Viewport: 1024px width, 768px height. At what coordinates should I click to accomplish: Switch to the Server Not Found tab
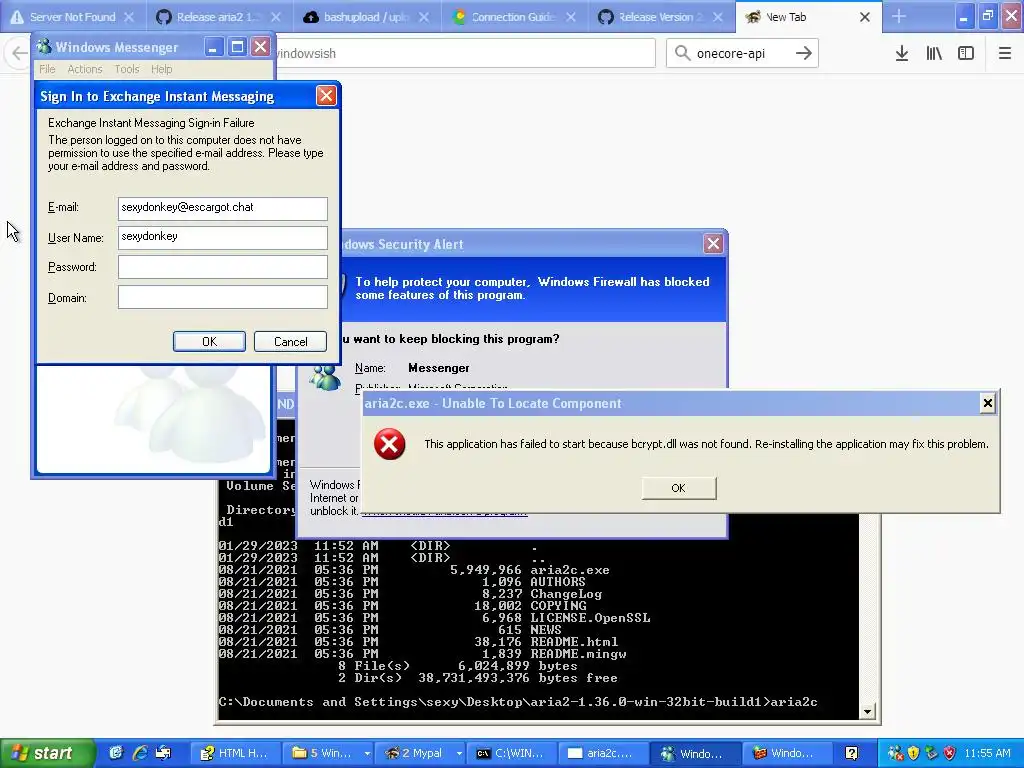click(x=72, y=17)
